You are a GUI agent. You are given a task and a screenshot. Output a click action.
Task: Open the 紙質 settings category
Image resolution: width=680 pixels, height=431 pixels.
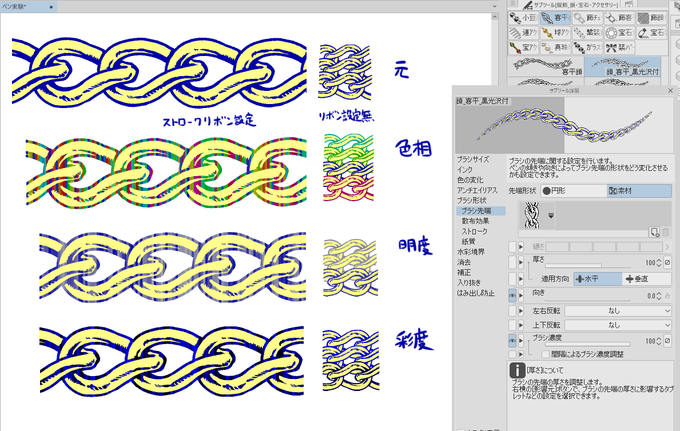point(468,242)
